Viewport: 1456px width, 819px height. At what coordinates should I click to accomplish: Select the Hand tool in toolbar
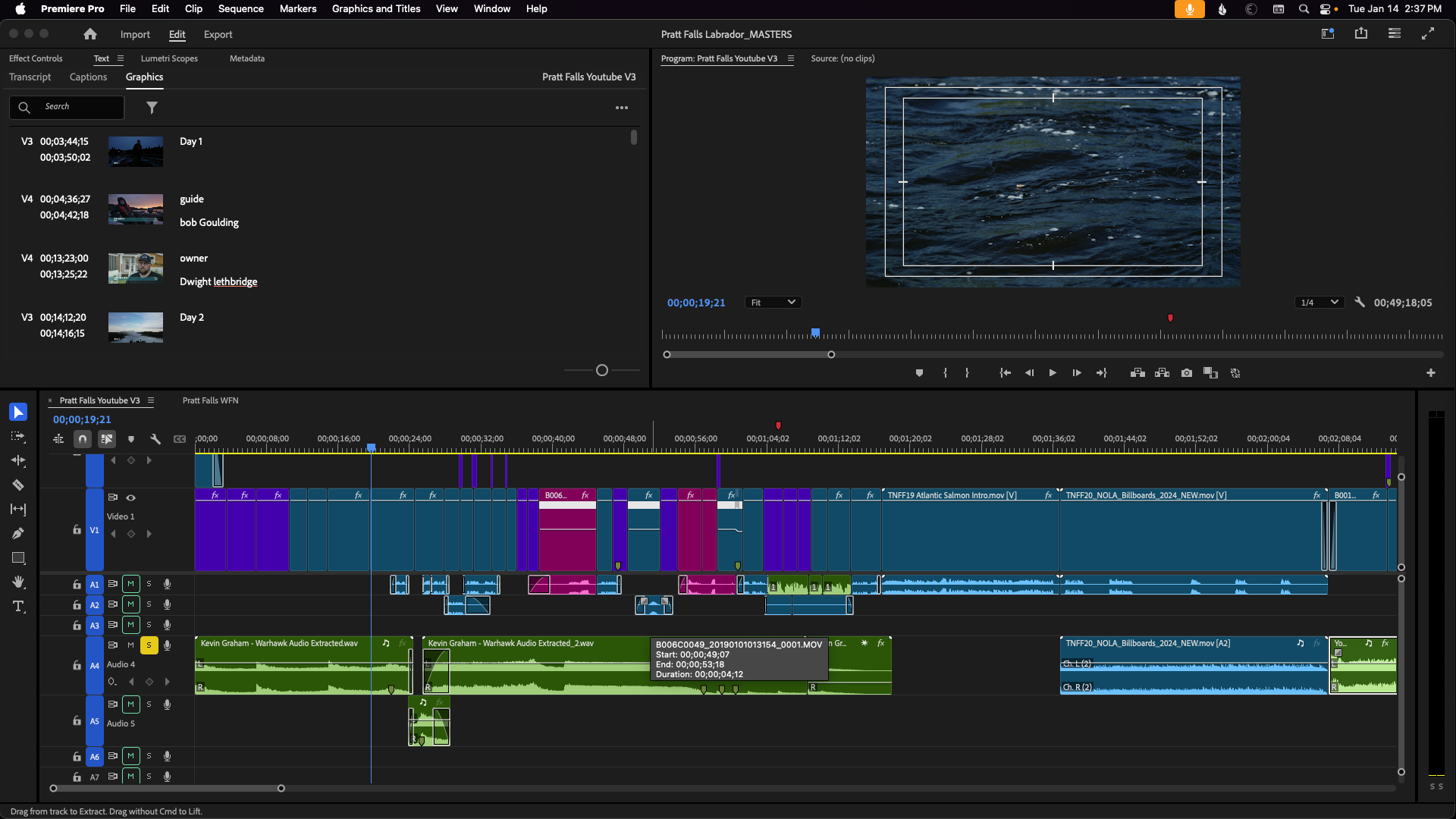click(18, 582)
